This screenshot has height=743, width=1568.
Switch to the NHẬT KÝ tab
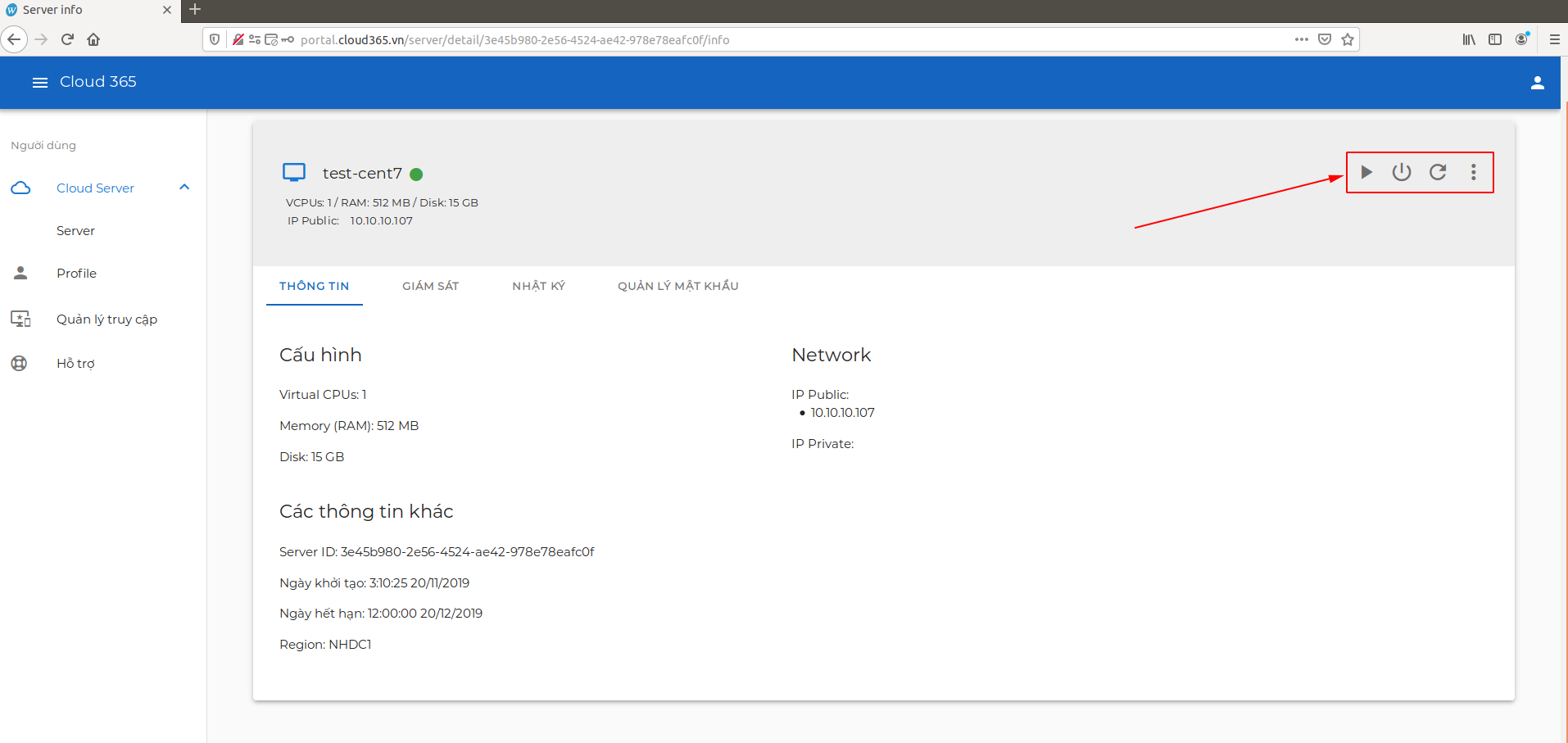pyautogui.click(x=539, y=286)
